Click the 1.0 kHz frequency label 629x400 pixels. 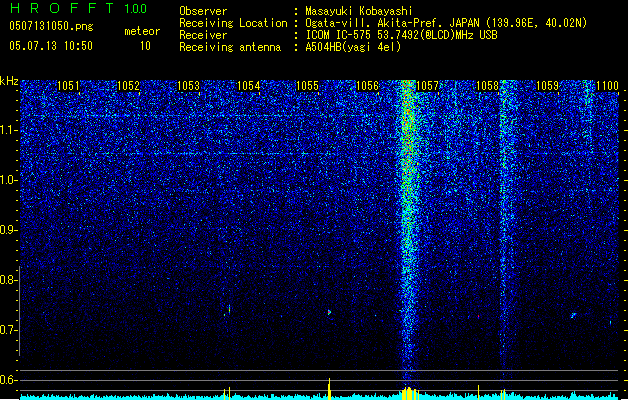tap(8, 180)
